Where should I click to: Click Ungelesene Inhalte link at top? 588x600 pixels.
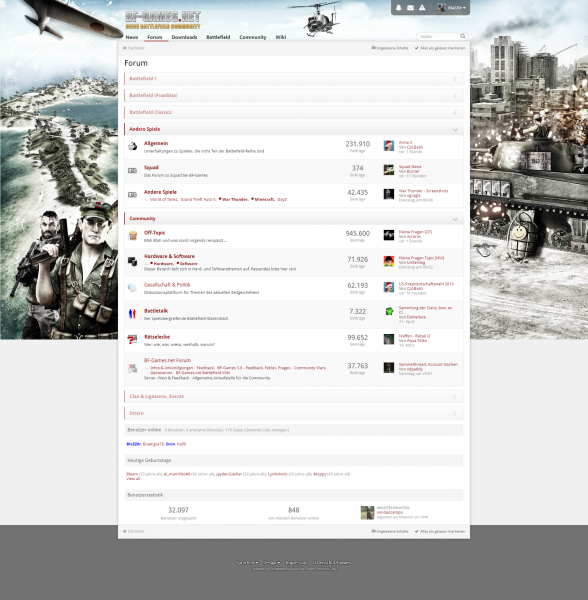pos(390,48)
